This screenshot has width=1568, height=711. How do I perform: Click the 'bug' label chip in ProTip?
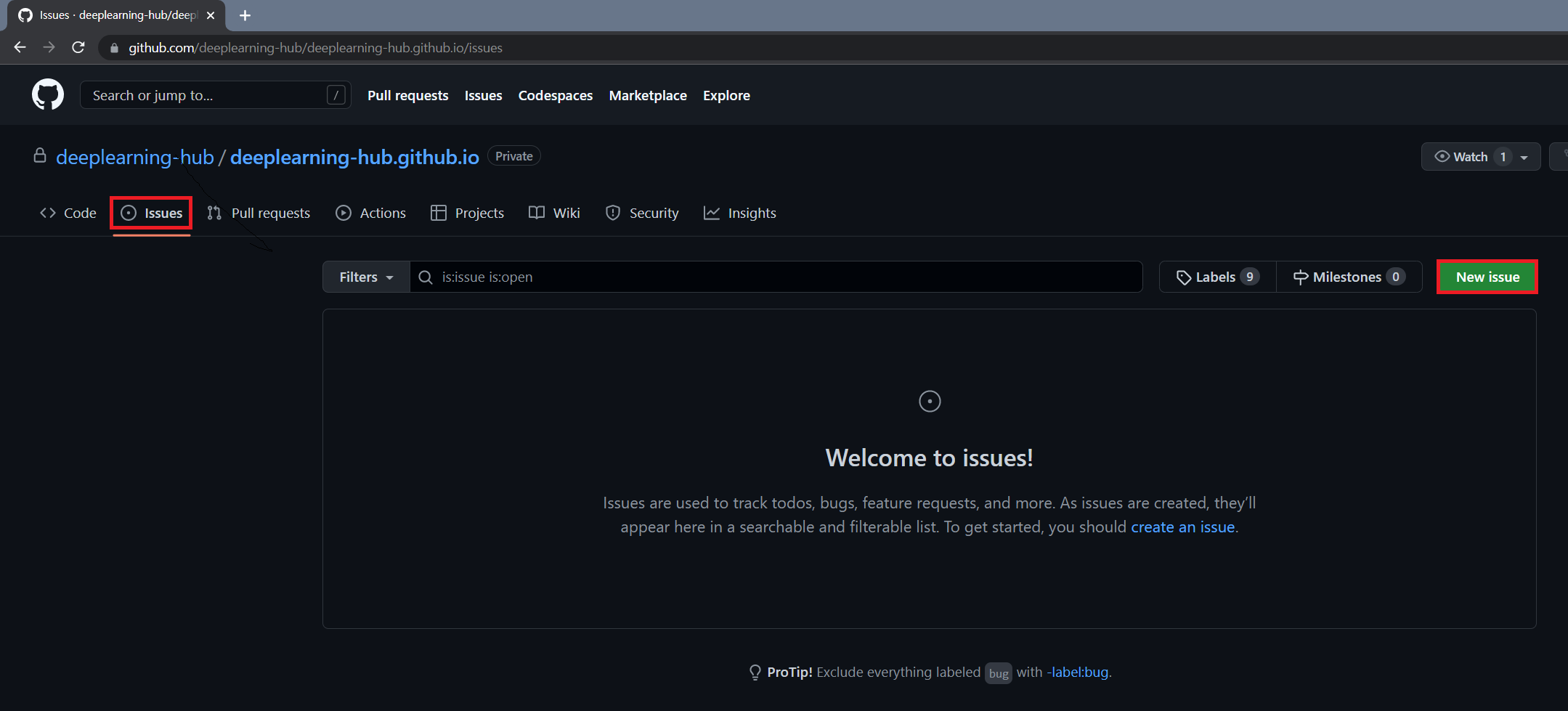[999, 673]
